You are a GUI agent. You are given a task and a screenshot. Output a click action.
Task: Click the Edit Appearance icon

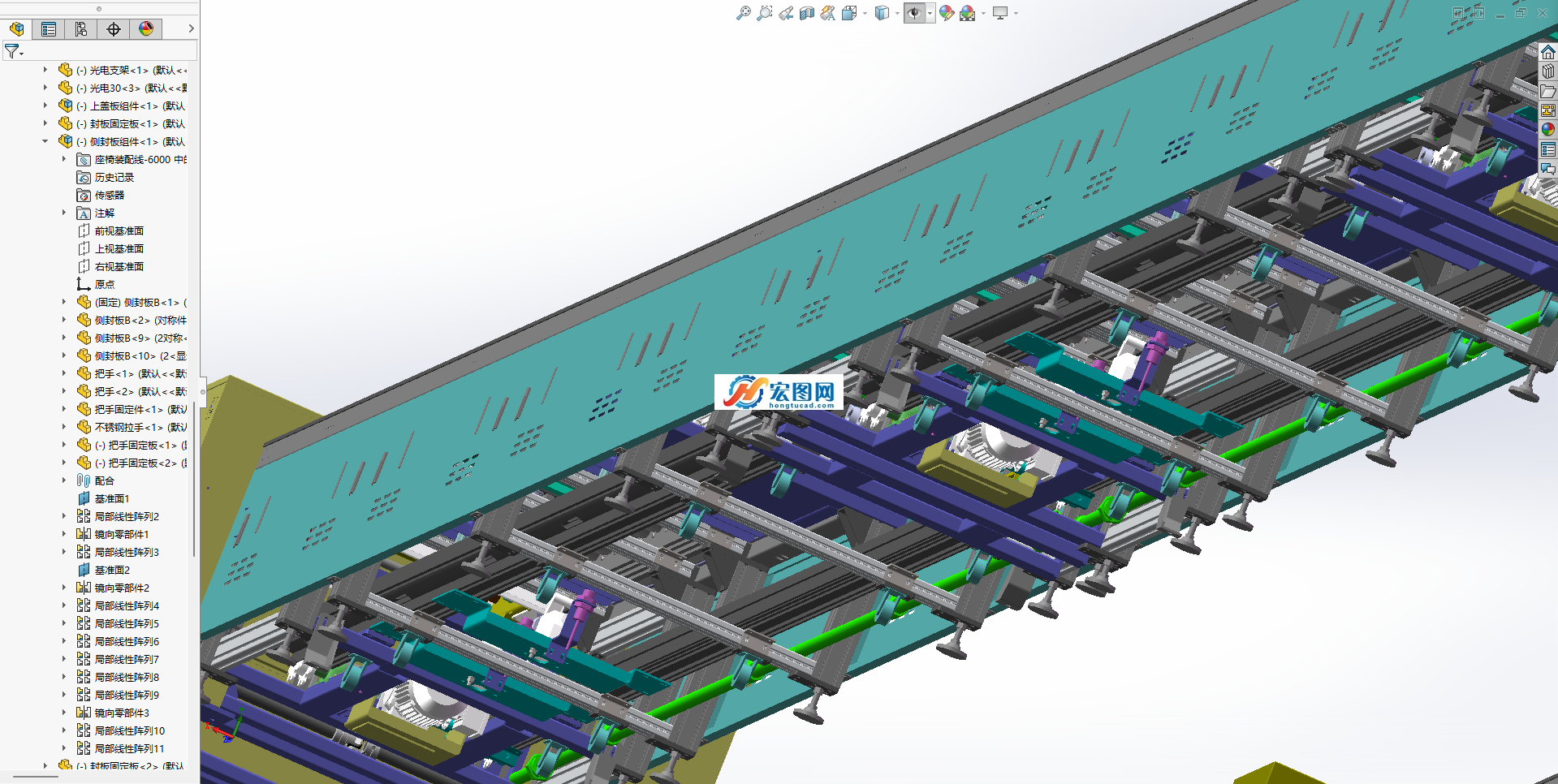[947, 13]
